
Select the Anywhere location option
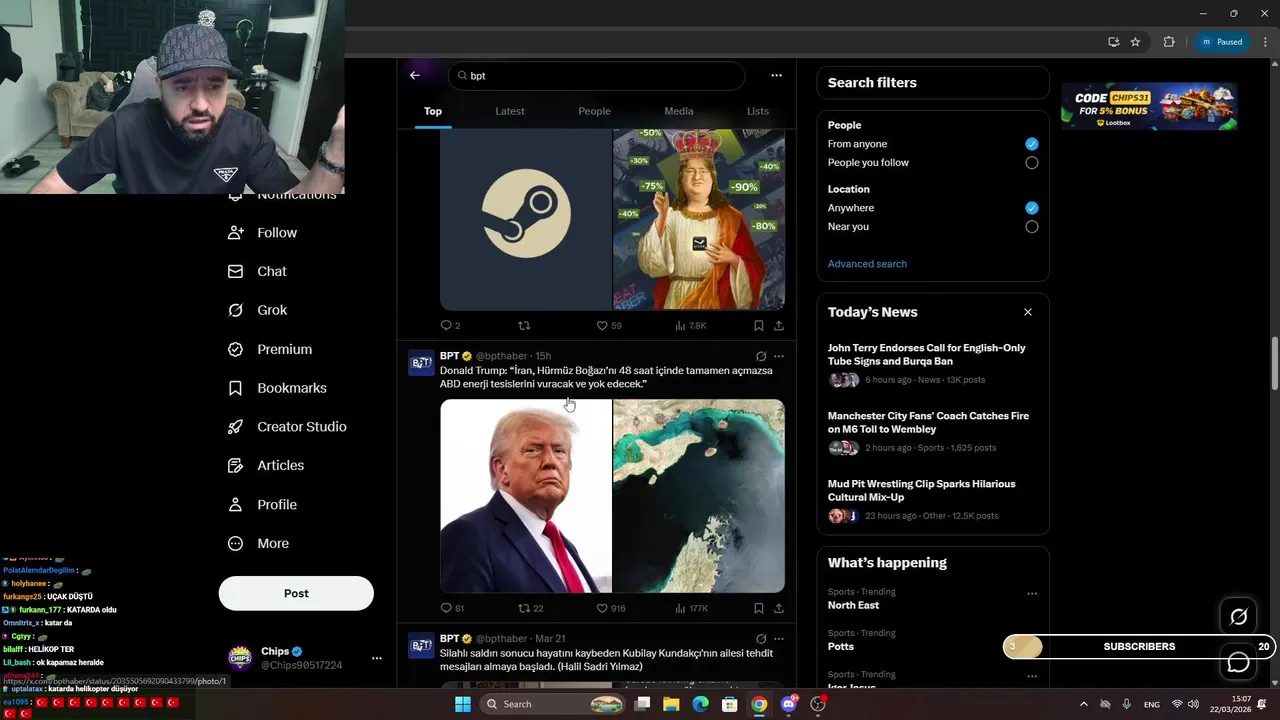point(1031,208)
